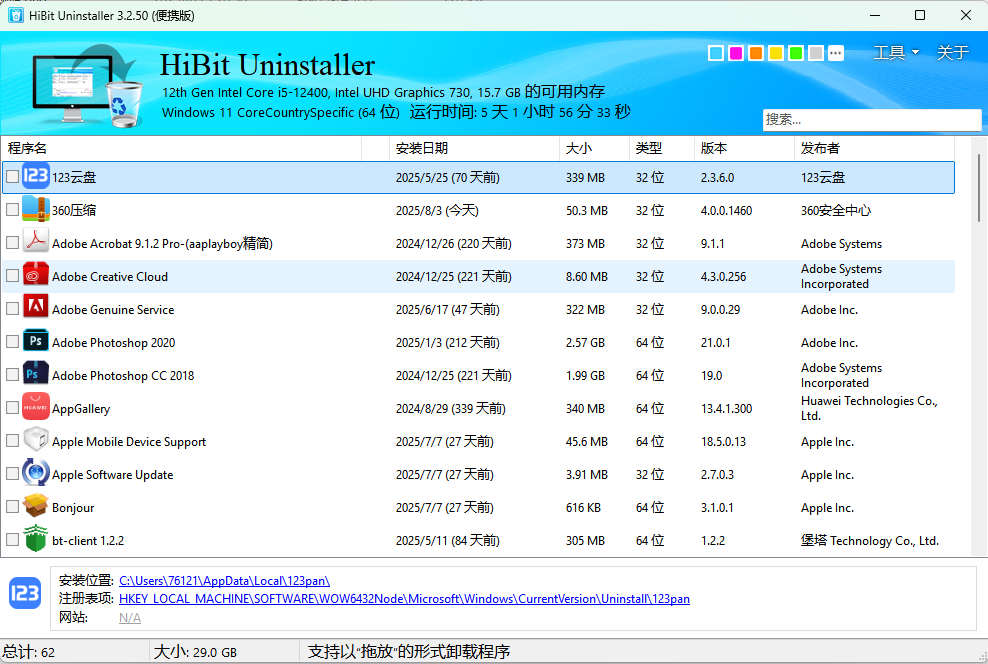This screenshot has height=664, width=988.
Task: Sort by 大小 column header
Action: coord(594,148)
